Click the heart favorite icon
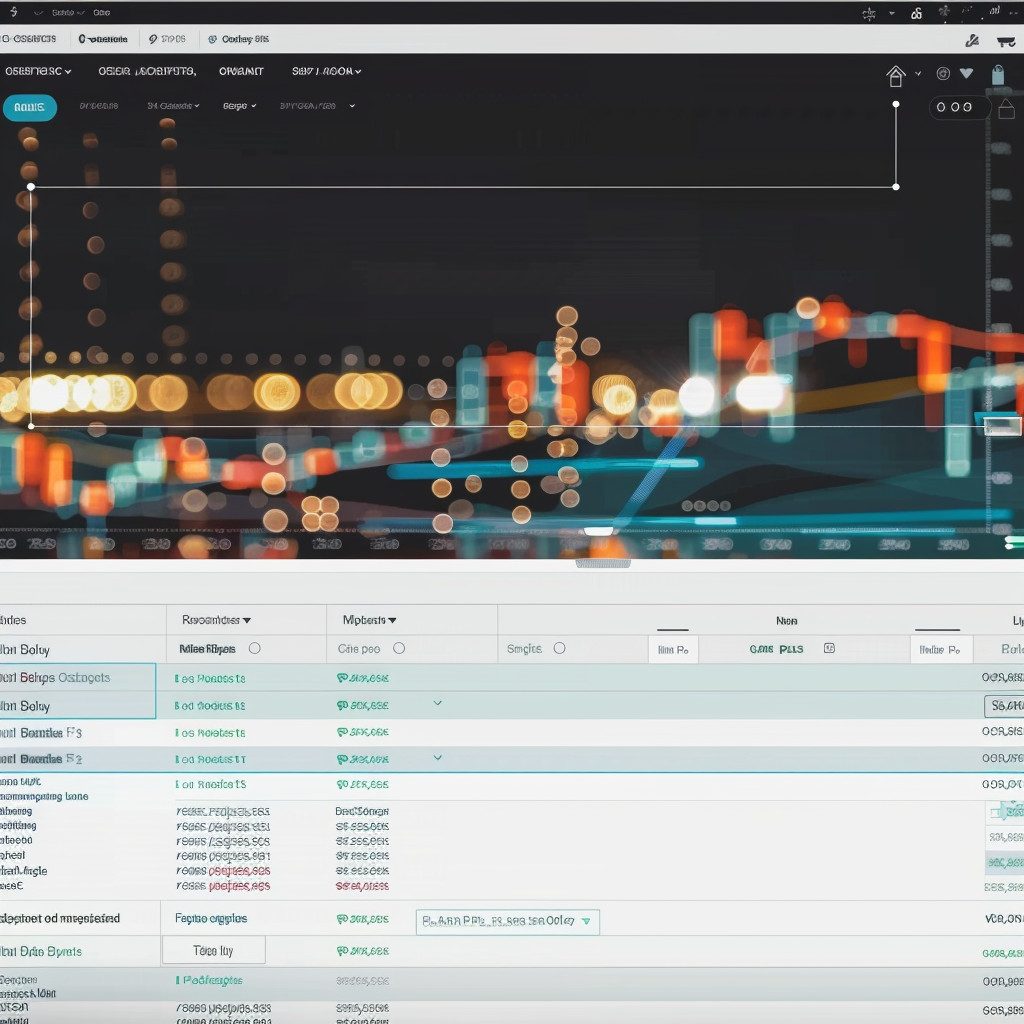1024x1024 pixels. point(966,74)
